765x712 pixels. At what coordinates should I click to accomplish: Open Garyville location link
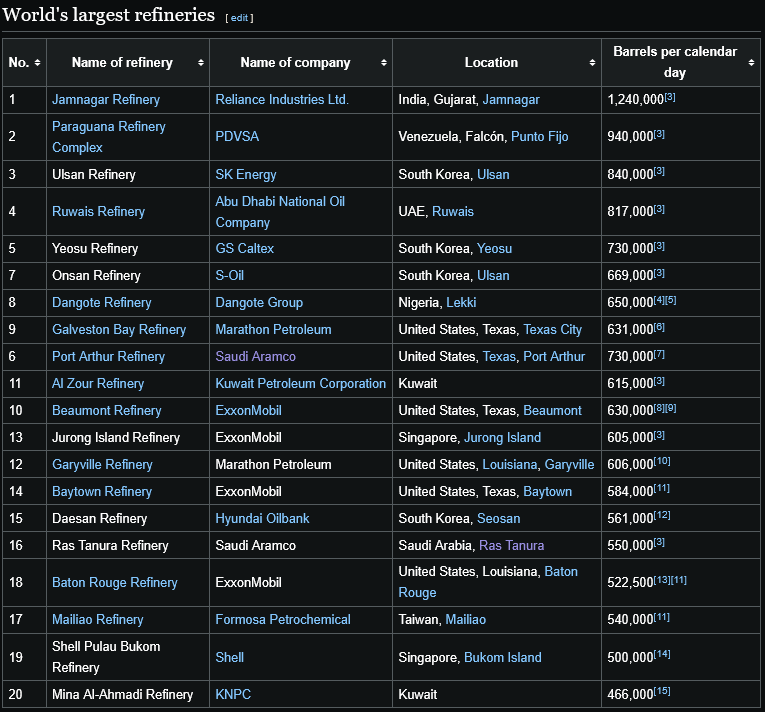569,465
